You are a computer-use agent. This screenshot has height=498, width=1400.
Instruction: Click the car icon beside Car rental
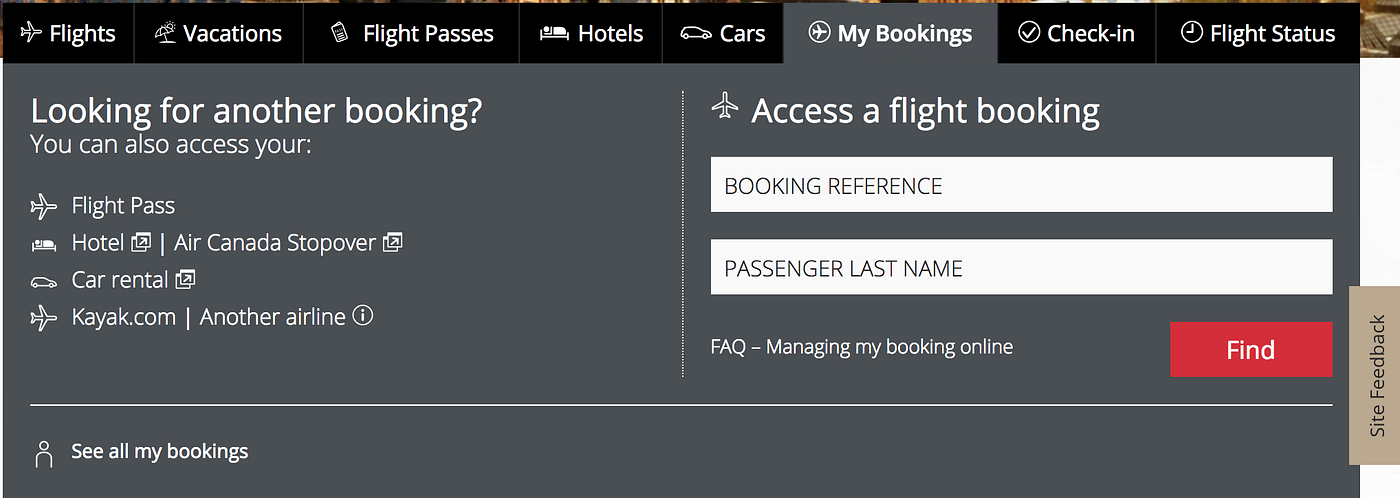44,282
